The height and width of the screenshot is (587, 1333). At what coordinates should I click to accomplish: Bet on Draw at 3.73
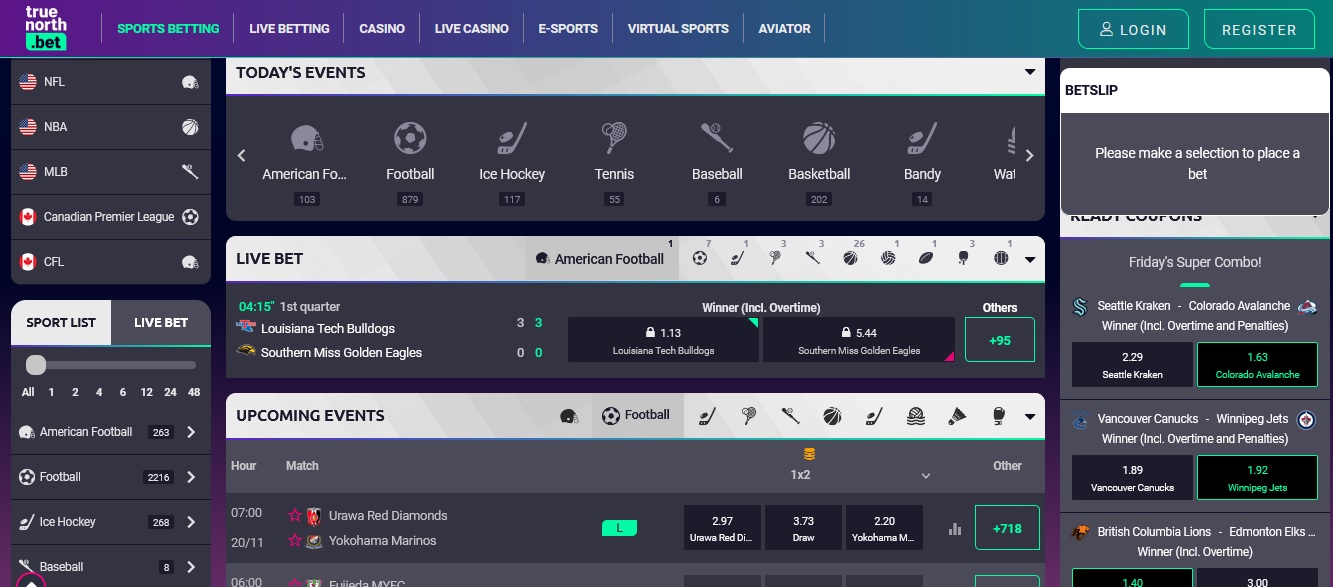coord(803,528)
